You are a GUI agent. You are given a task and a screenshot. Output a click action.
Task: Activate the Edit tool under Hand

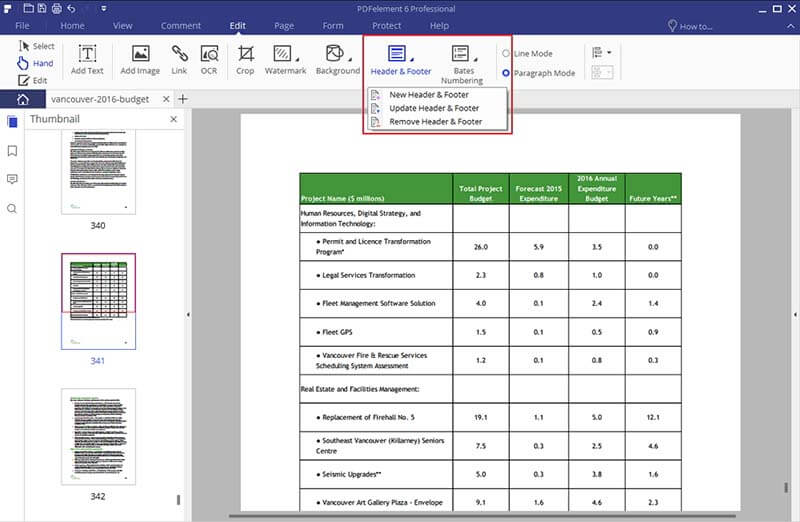click(33, 80)
